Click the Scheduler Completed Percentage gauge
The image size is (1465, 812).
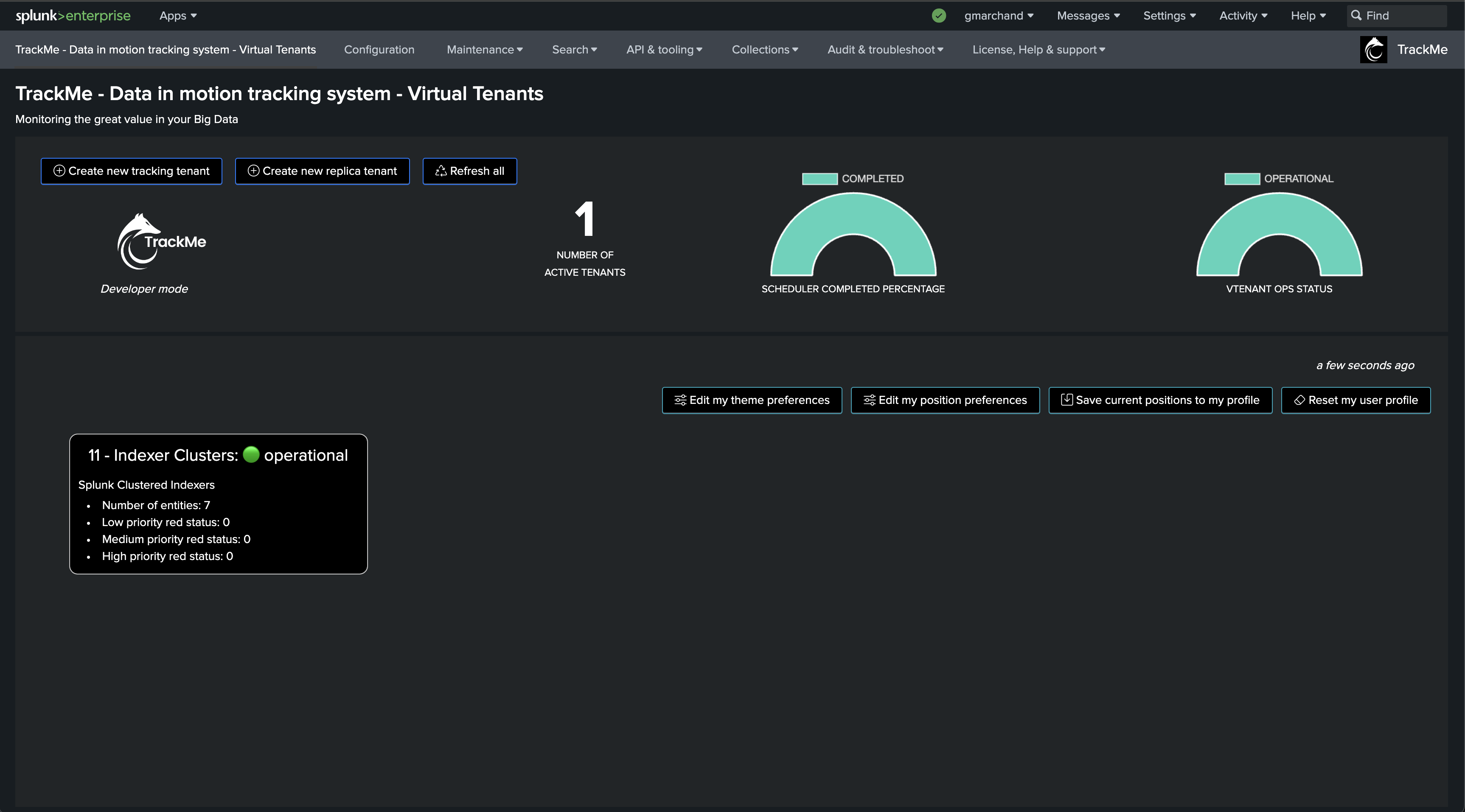tap(853, 234)
